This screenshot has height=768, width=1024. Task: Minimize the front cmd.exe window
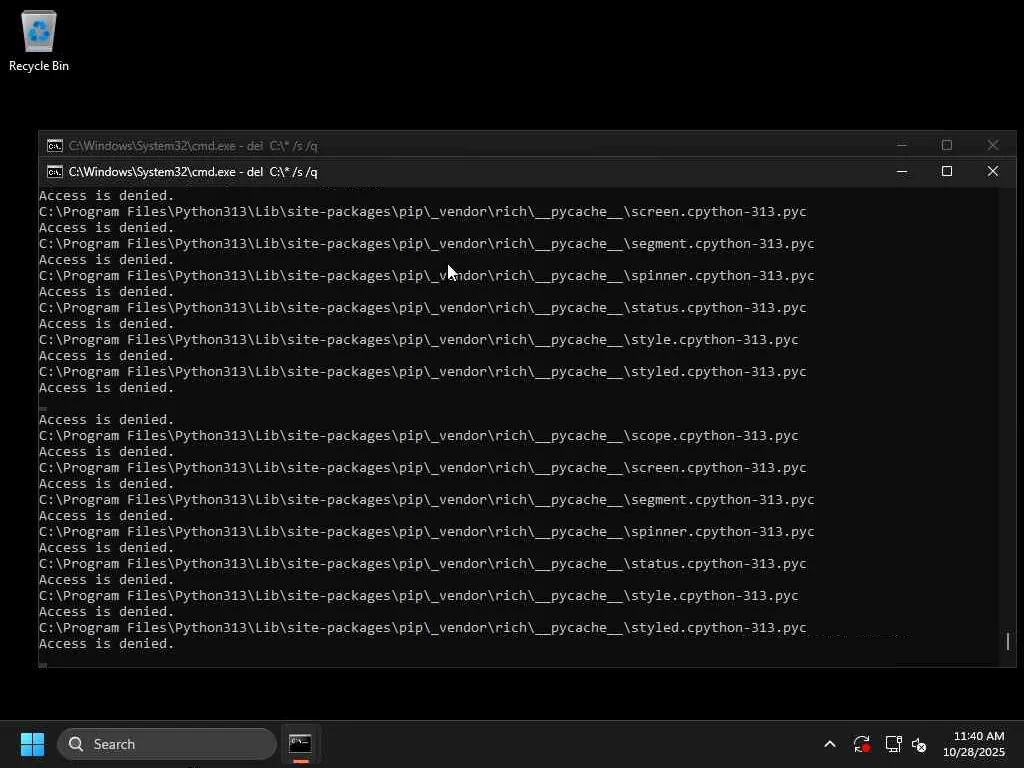(902, 171)
